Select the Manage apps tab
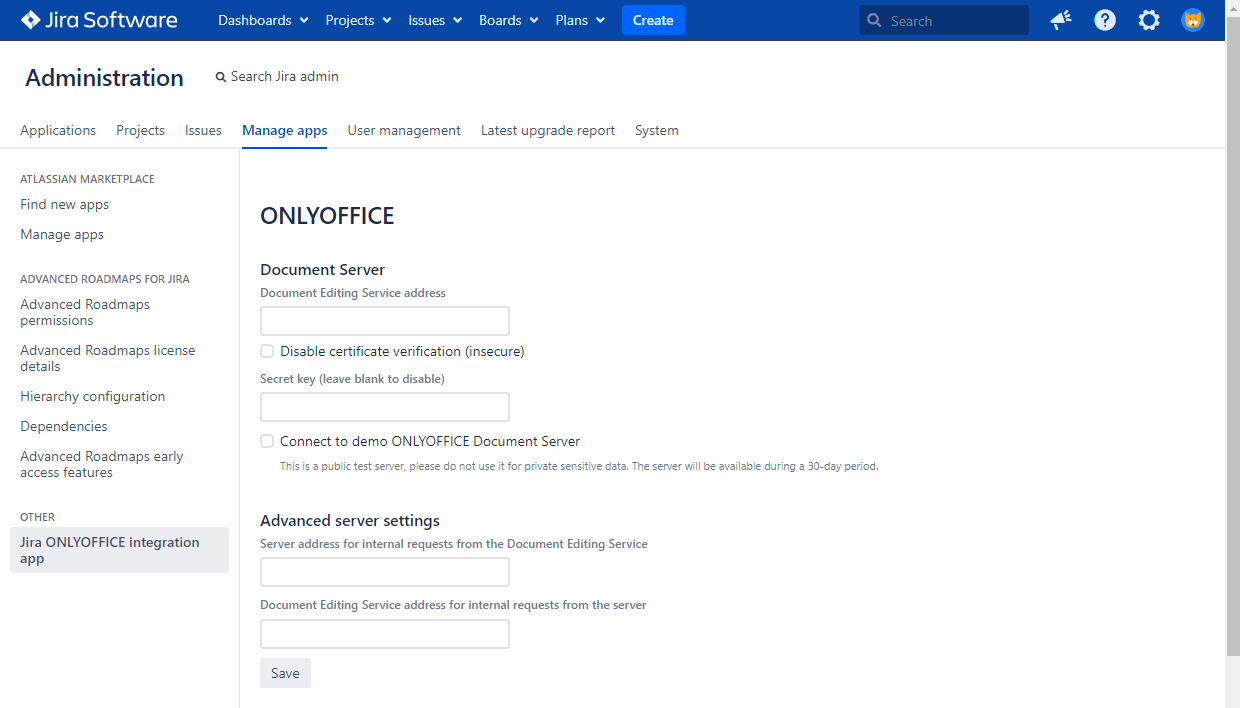 point(284,130)
